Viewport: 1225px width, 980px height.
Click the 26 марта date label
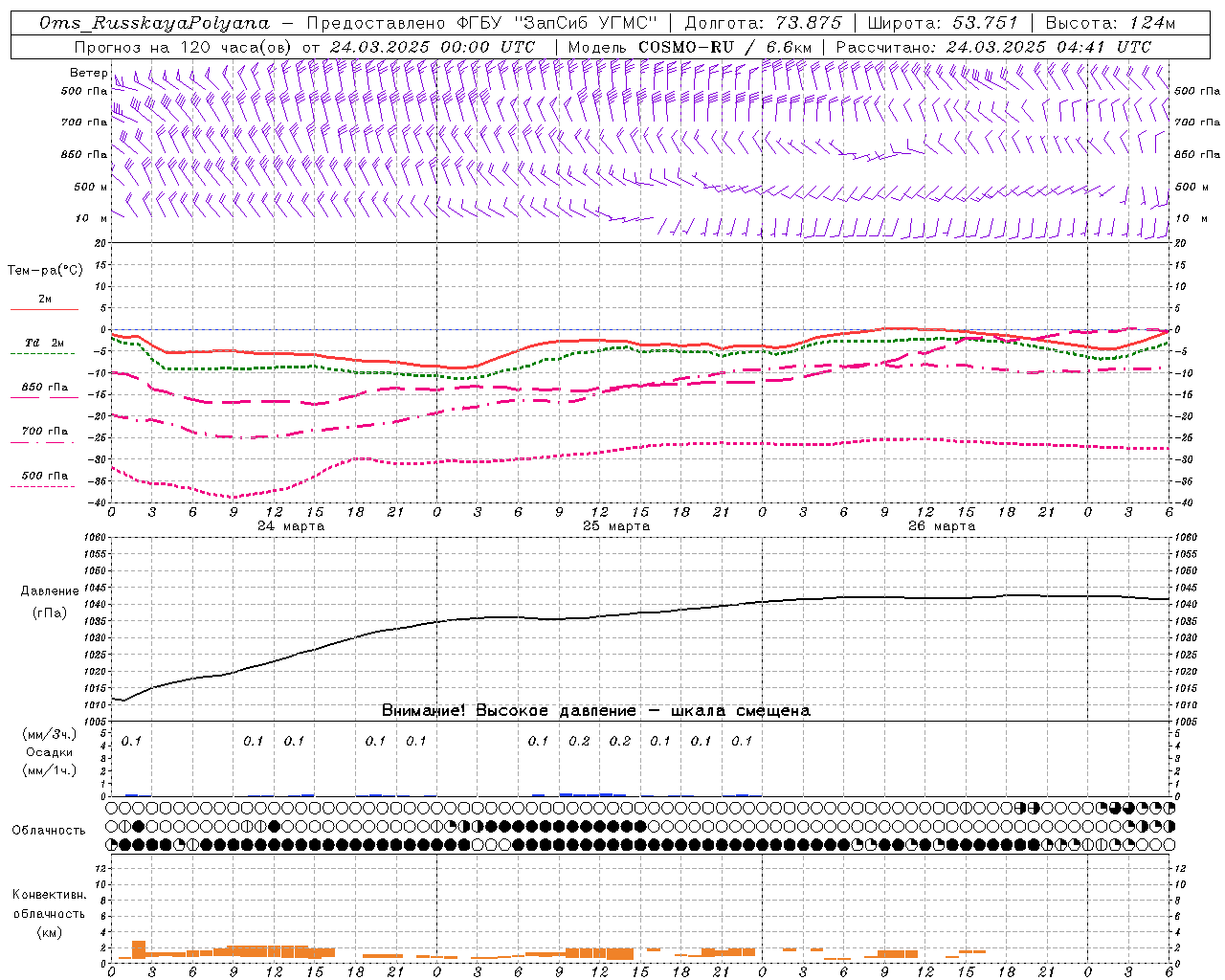tap(942, 526)
